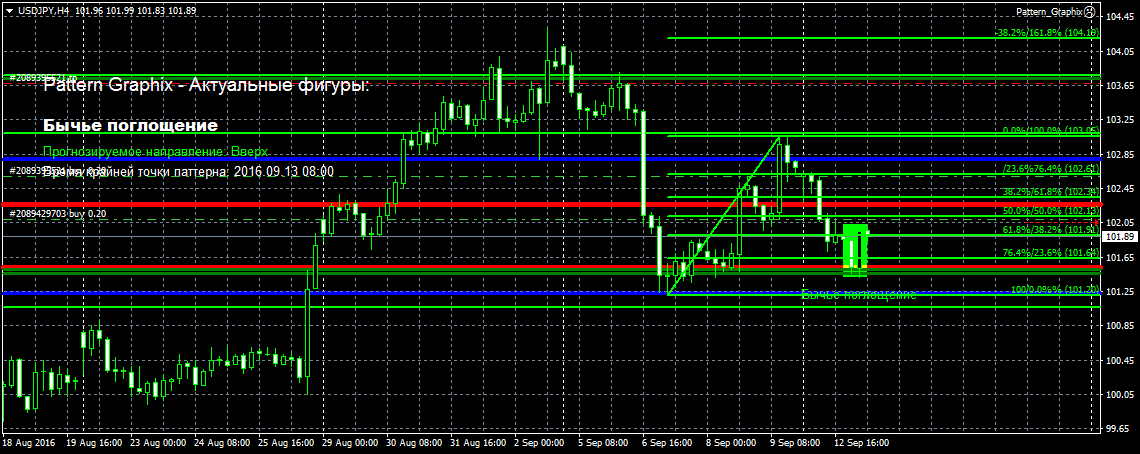Click the '2 Sep 00:00' time axis label

[538, 442]
